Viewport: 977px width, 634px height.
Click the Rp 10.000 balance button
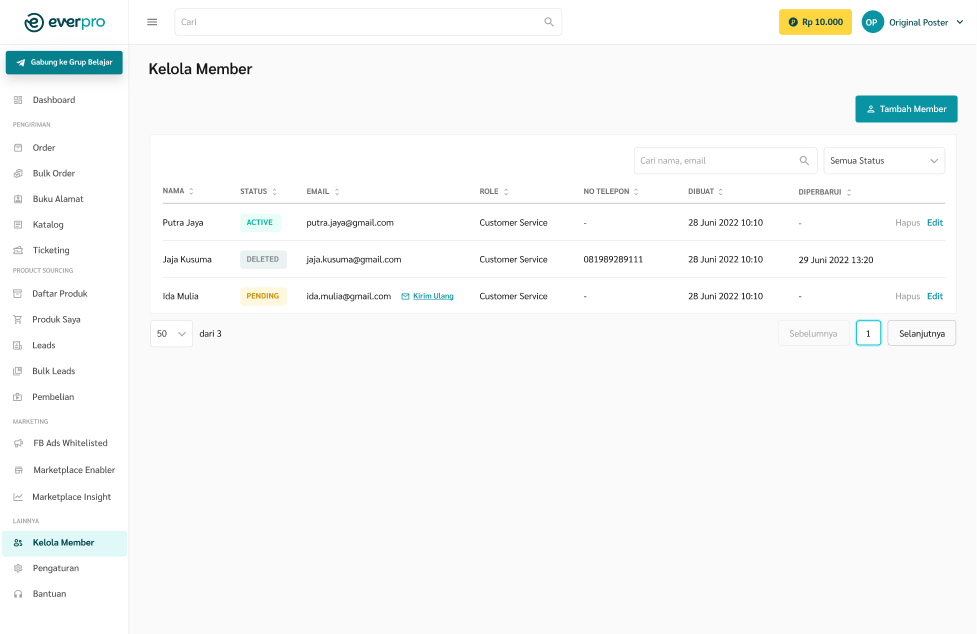815,22
